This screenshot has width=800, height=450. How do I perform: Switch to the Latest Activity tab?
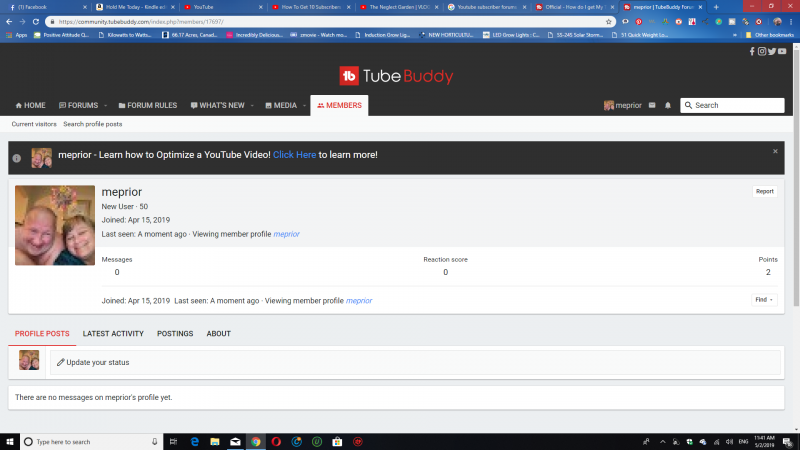[x=113, y=334]
